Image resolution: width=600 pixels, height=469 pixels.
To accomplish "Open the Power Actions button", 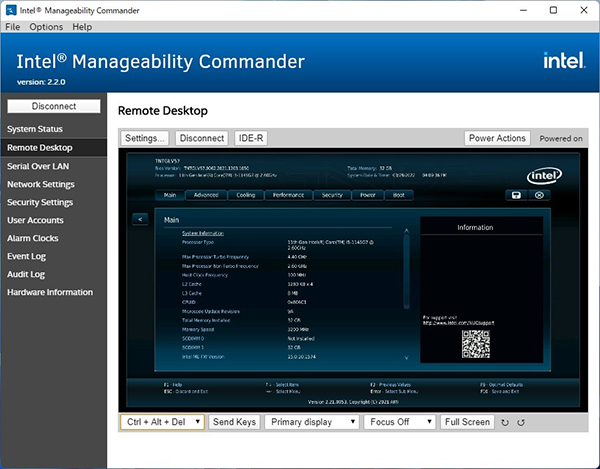I will pyautogui.click(x=497, y=138).
